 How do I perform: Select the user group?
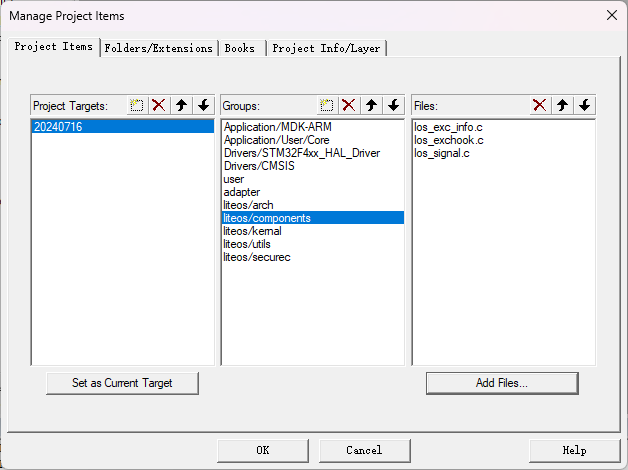[312, 179]
